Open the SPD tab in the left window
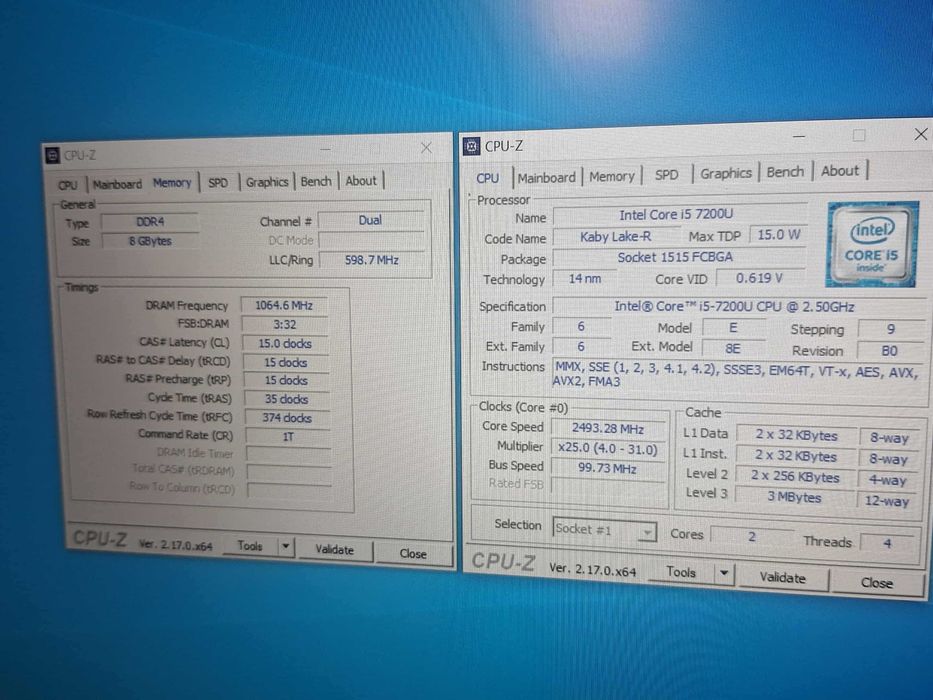933x700 pixels. click(x=218, y=183)
